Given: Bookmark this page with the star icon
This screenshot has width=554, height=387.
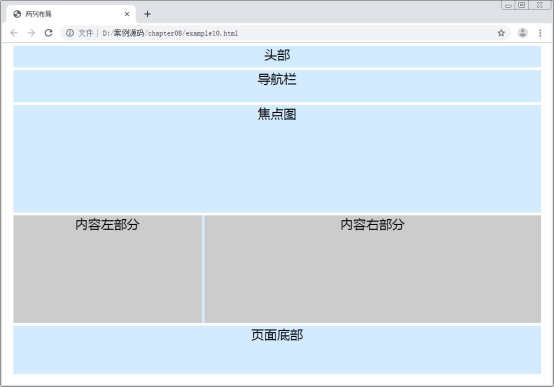Looking at the screenshot, I should coord(501,33).
